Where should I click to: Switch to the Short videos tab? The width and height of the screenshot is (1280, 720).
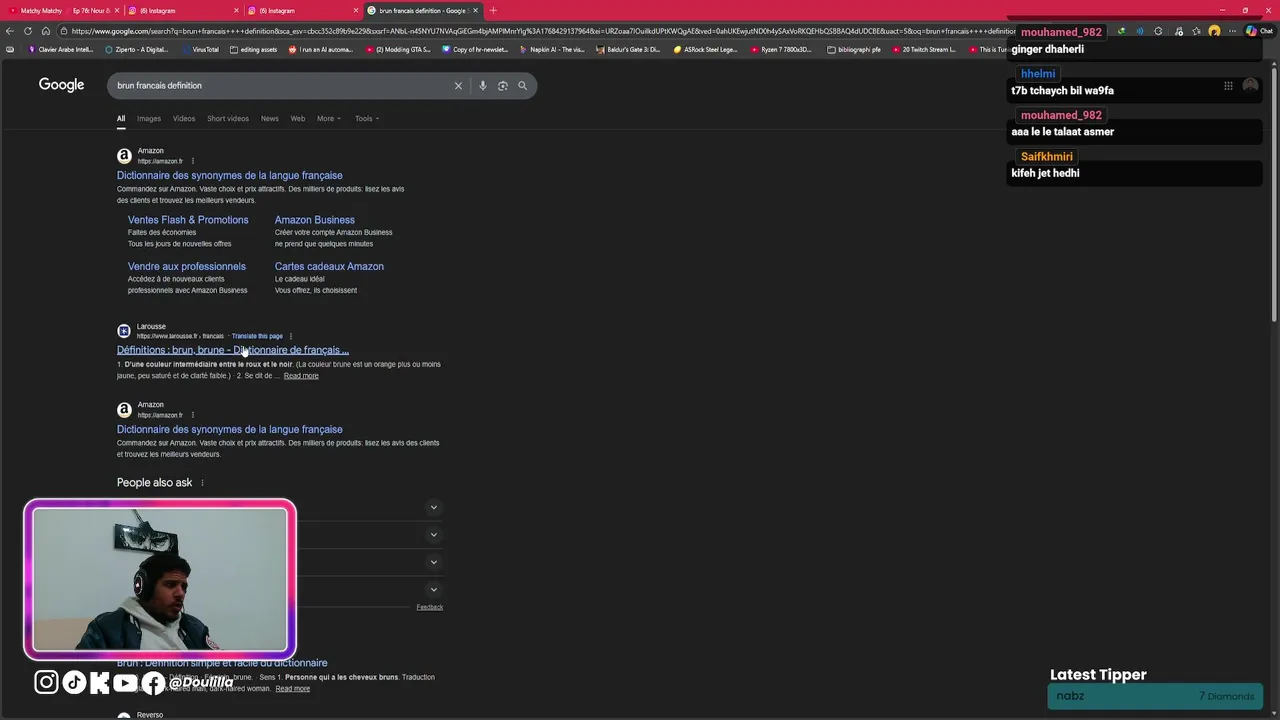[228, 119]
